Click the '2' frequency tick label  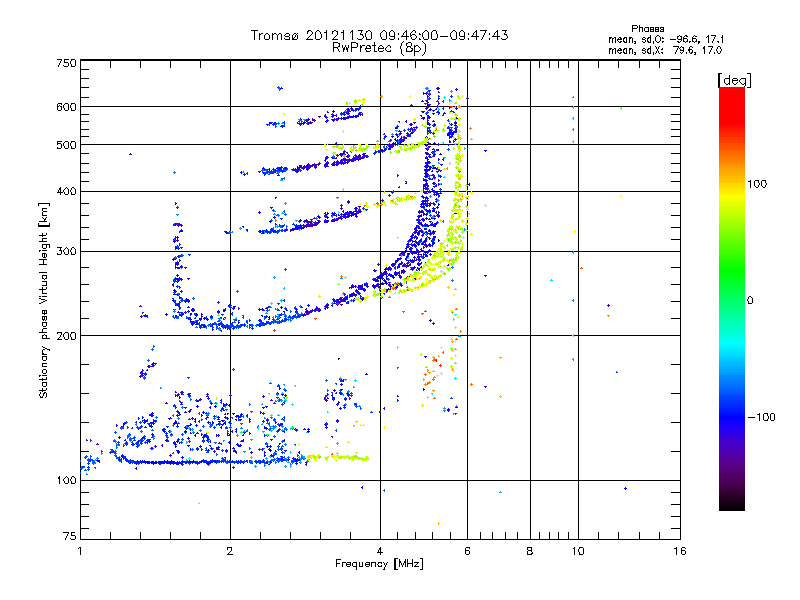(x=230, y=551)
